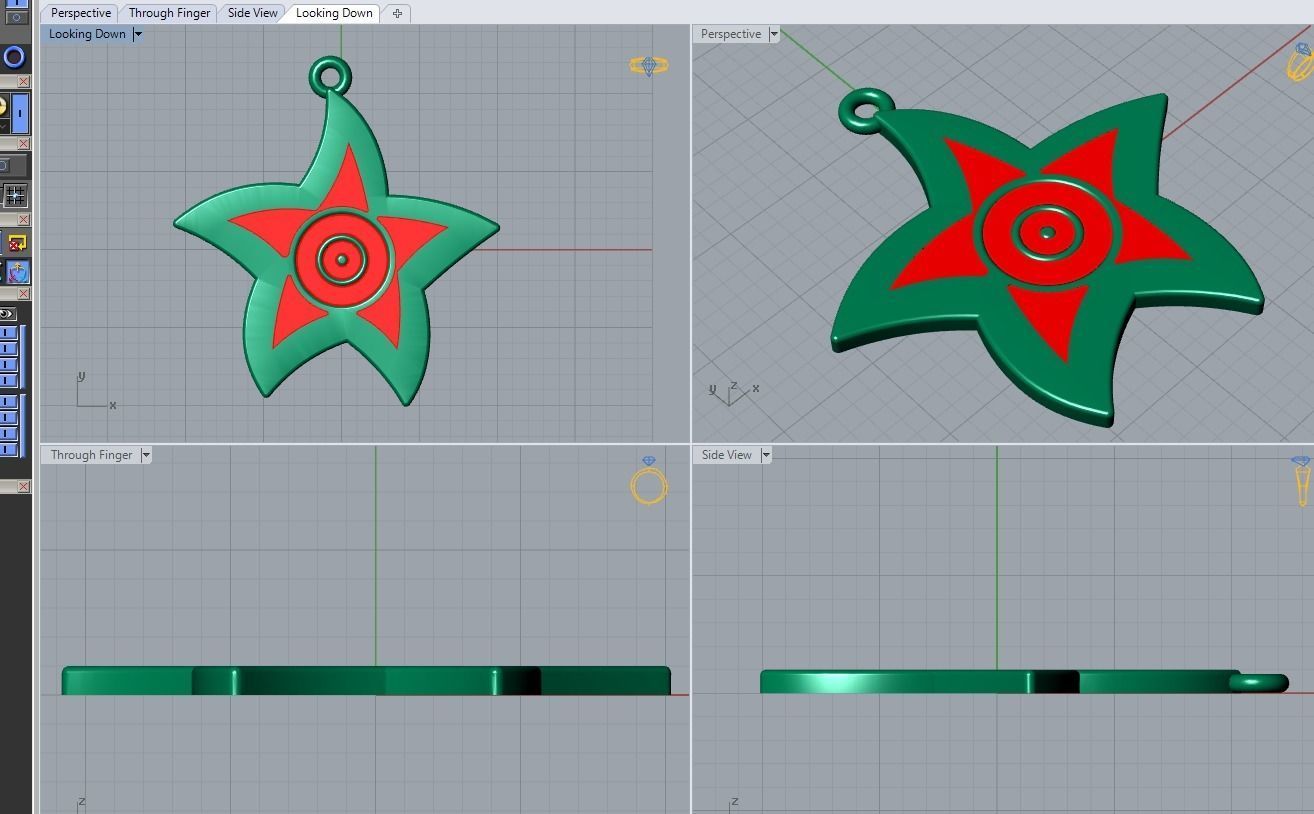Click the ring icon in Through Finger viewport

click(x=649, y=481)
